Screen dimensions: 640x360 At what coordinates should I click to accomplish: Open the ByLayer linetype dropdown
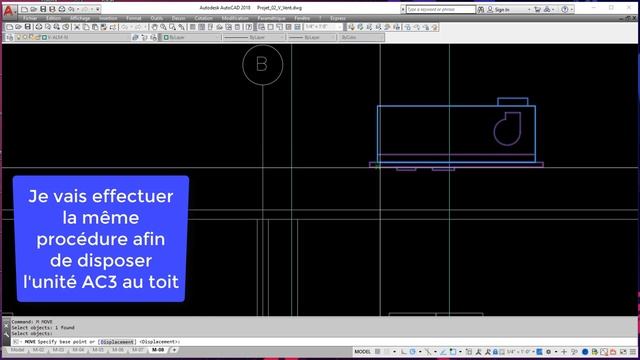253,38
